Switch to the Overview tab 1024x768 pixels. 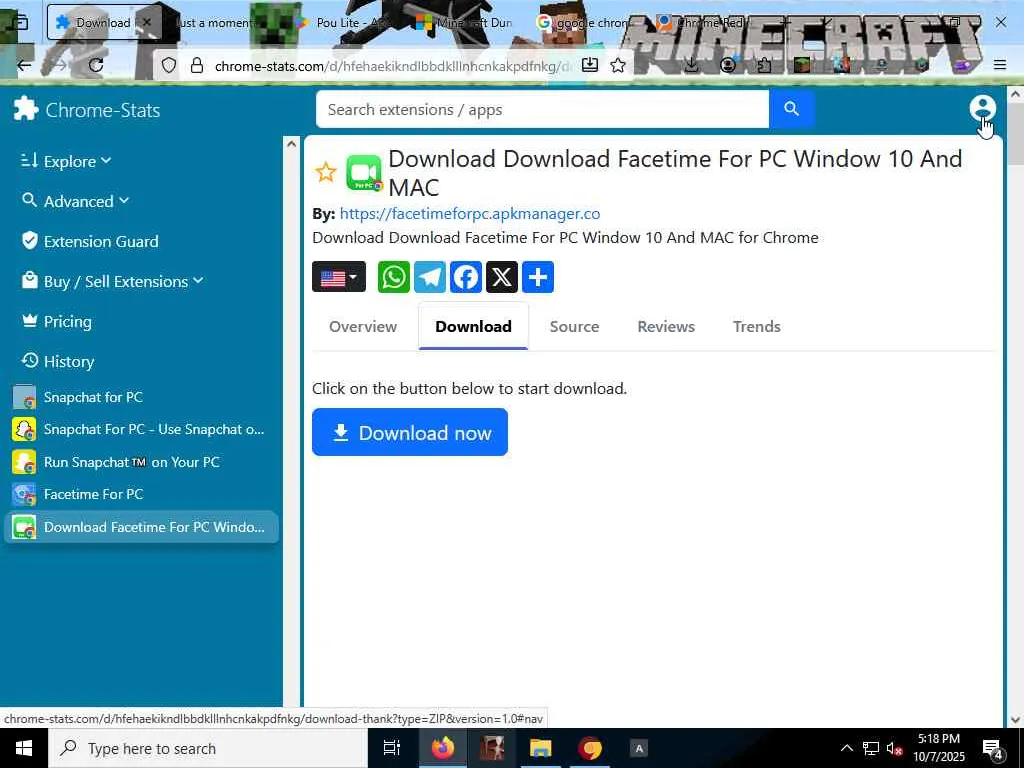[362, 327]
